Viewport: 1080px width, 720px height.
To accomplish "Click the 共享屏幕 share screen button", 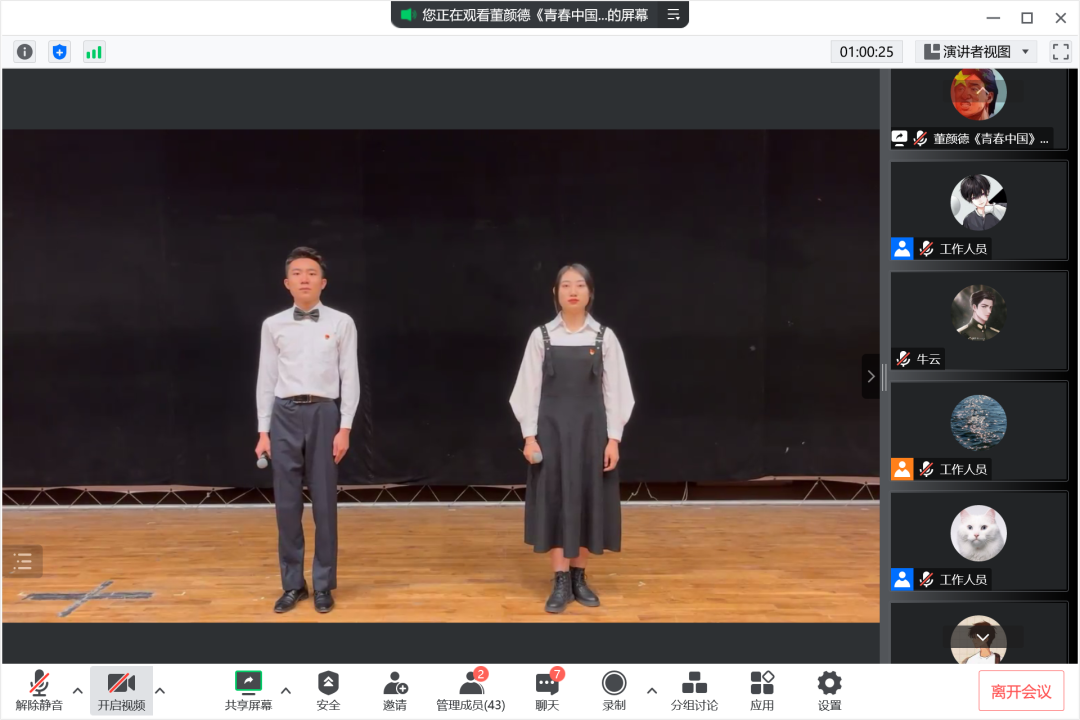I will pos(248,690).
